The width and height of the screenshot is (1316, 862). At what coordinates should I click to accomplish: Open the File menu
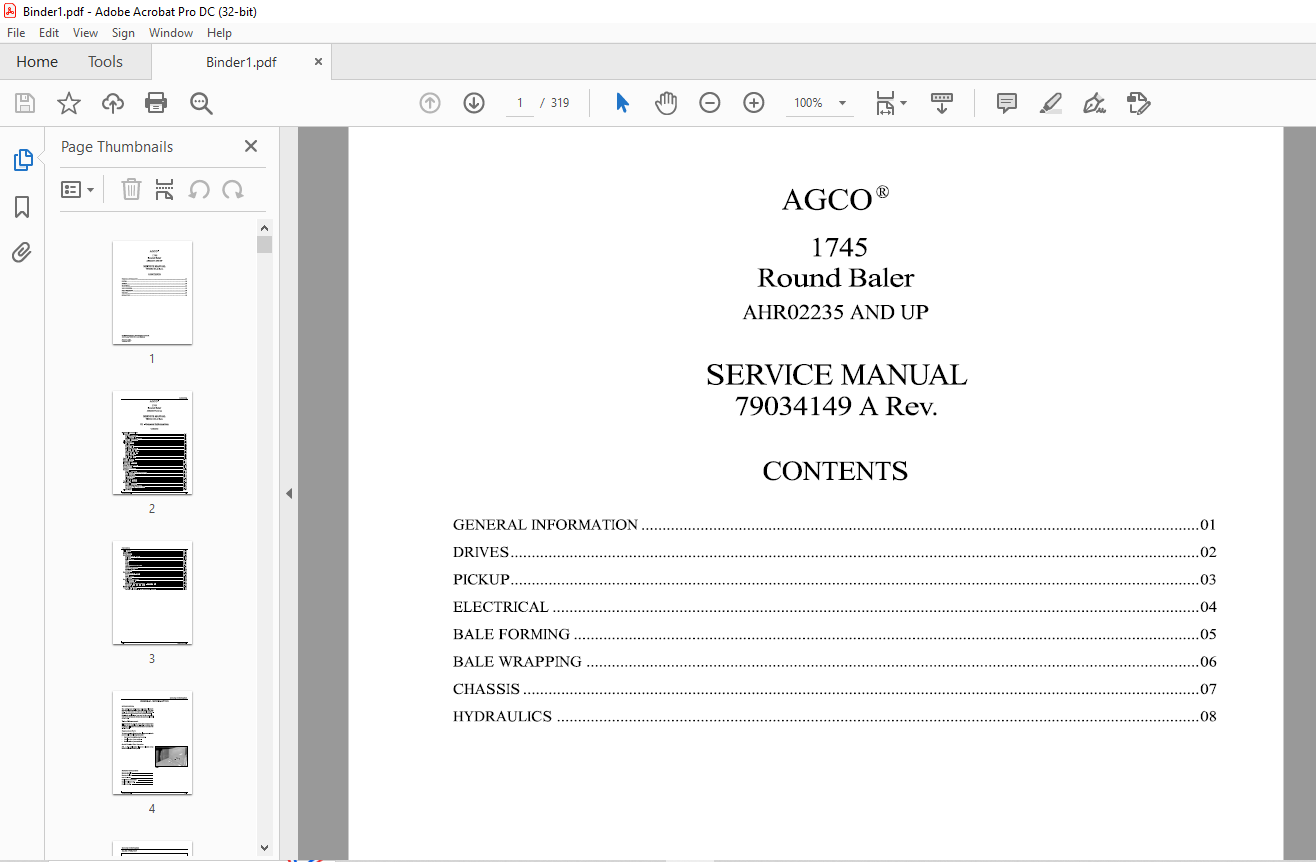16,33
